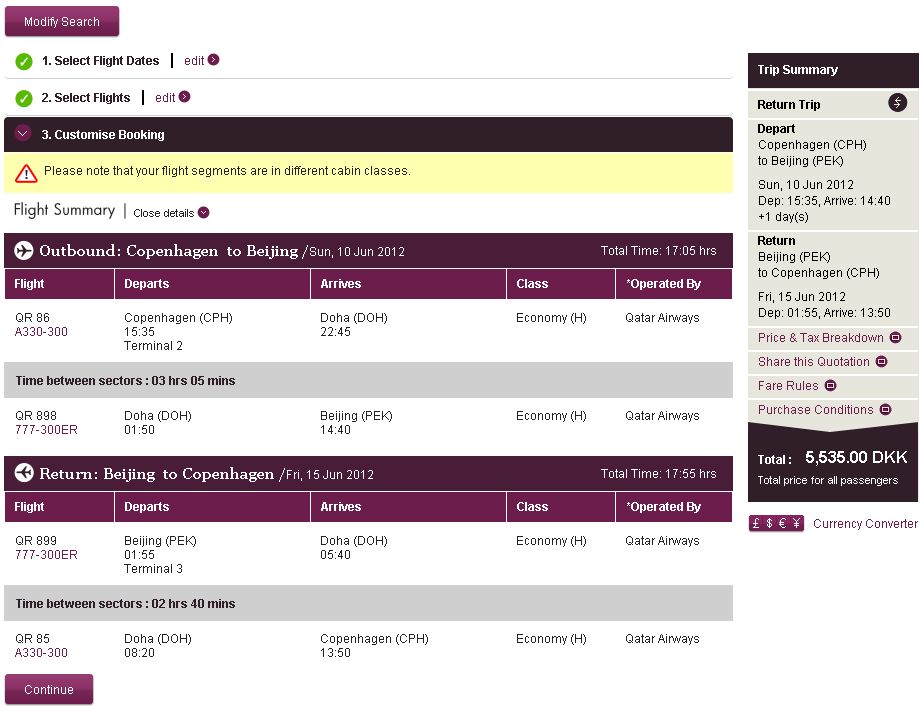Viewport: 922px width, 723px height.
Task: Open the Fare Rules section
Action: point(797,386)
